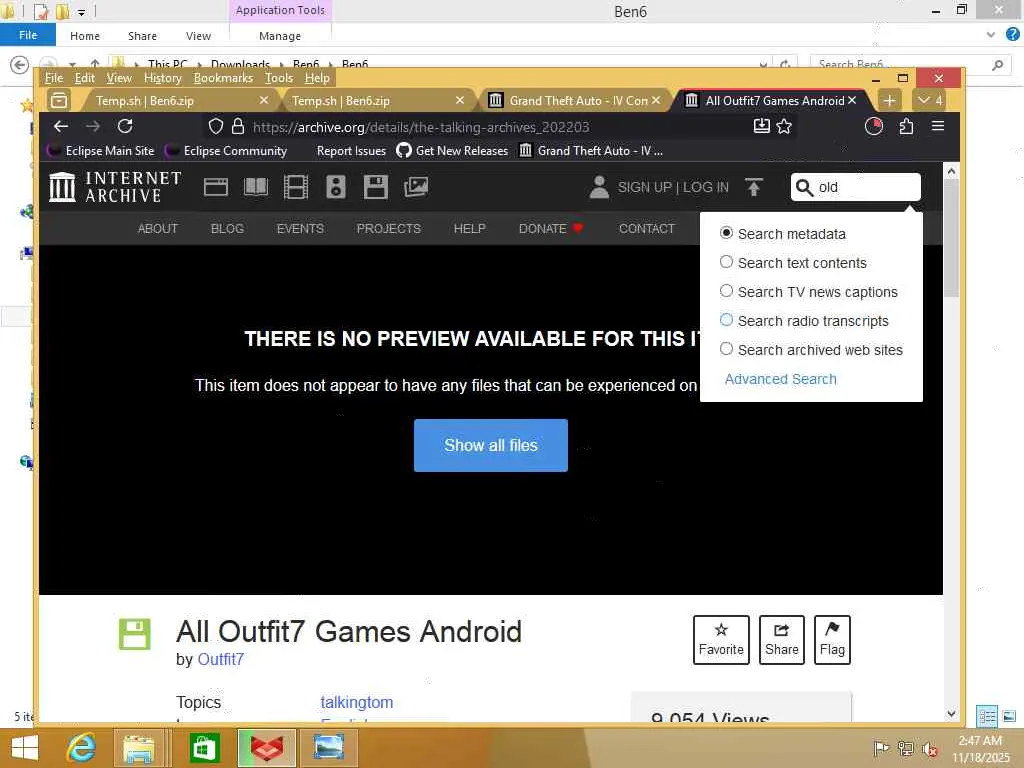Open the Software floppy icon
1024x768 pixels.
tap(376, 187)
